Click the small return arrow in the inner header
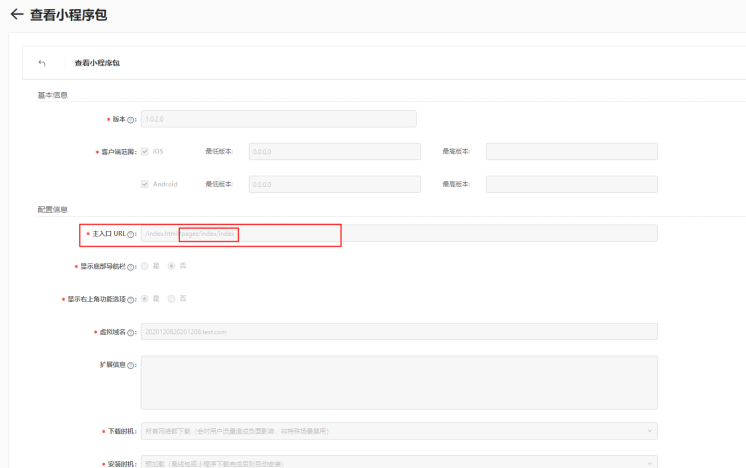The width and height of the screenshot is (746, 468). coord(42,63)
